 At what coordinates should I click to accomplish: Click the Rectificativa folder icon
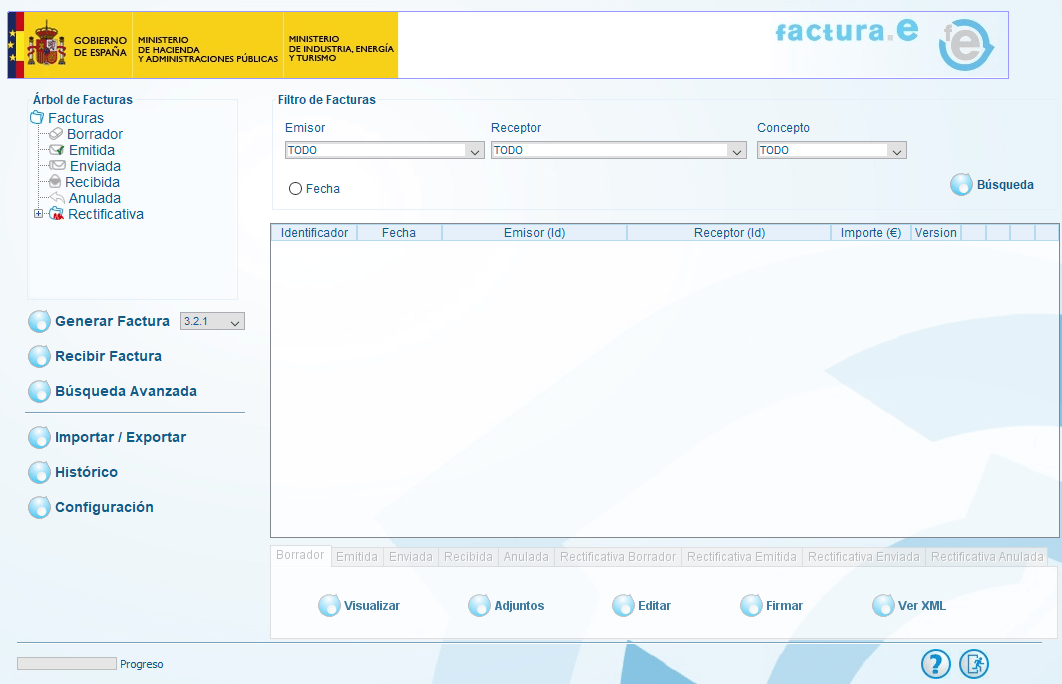(57, 214)
